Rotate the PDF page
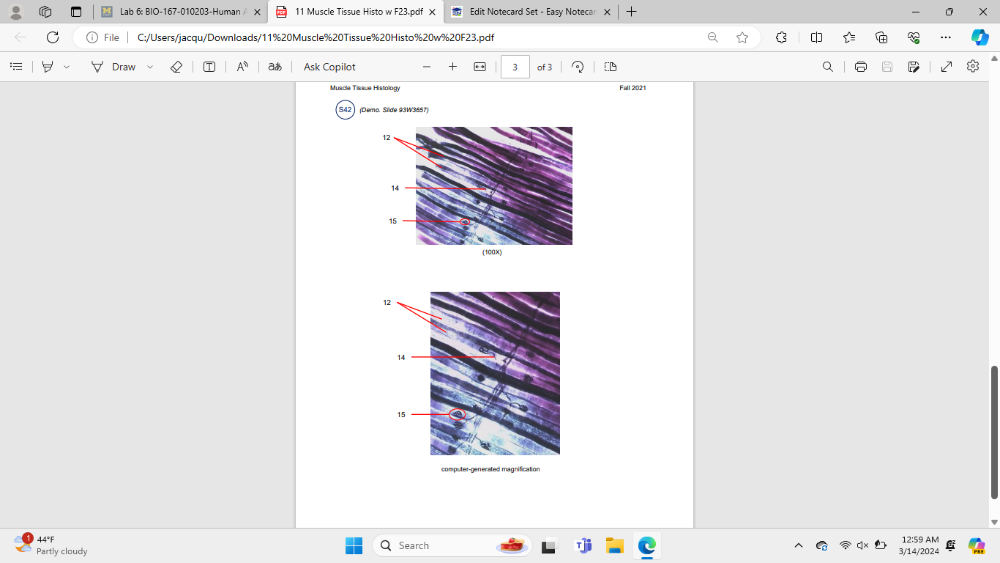The width and height of the screenshot is (1000, 563). [x=577, y=67]
